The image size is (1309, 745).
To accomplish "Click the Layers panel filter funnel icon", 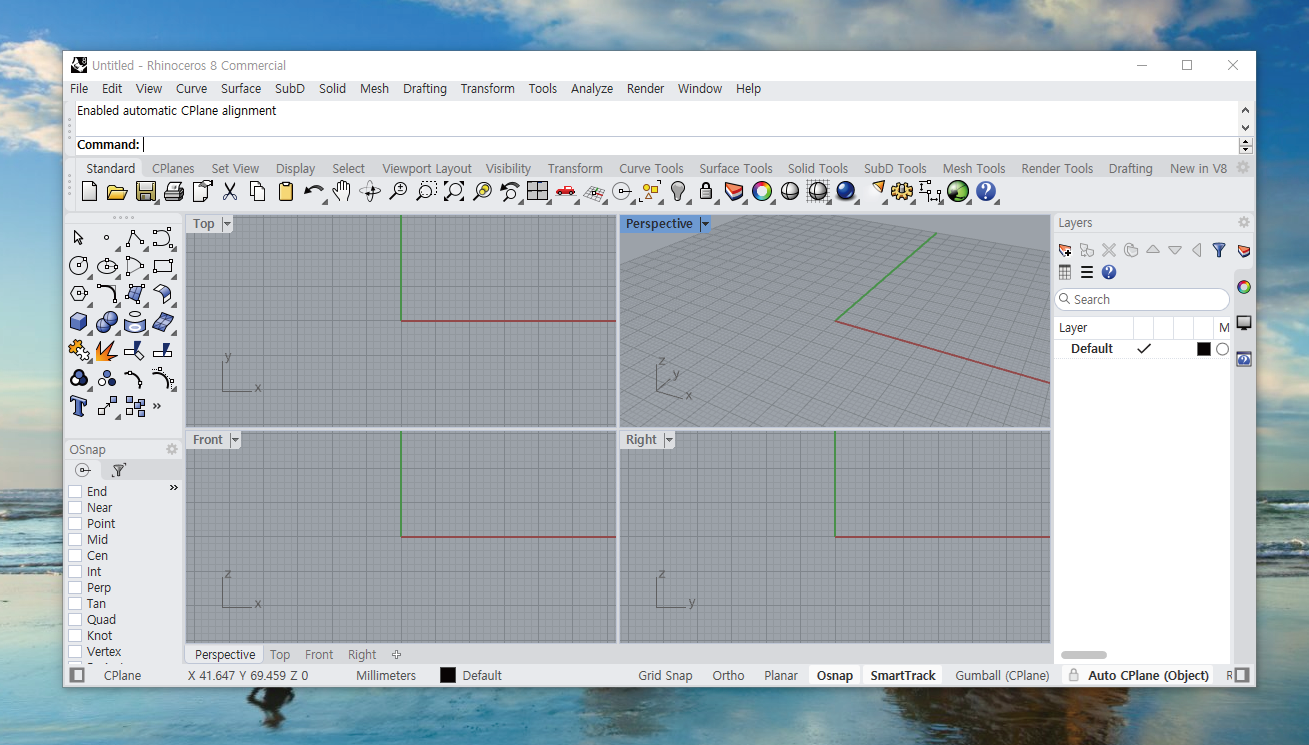I will (1219, 250).
